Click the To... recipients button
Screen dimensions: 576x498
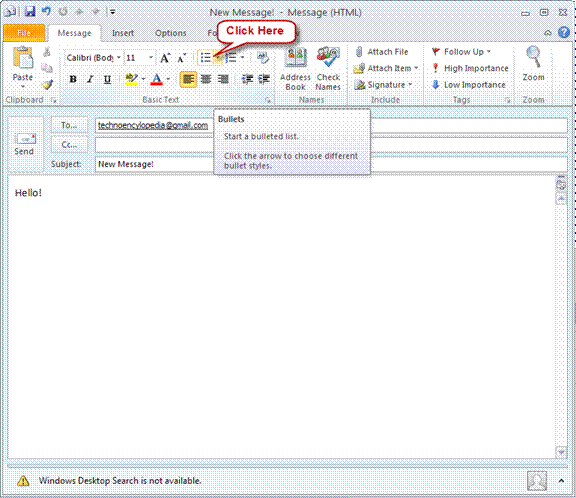[x=69, y=125]
